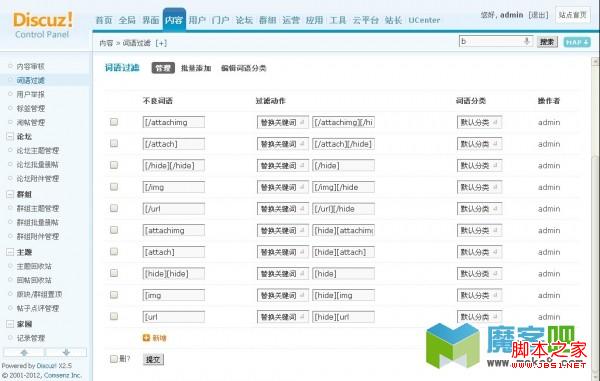Click the [退出] logout link
The height and width of the screenshot is (381, 600).
click(538, 15)
